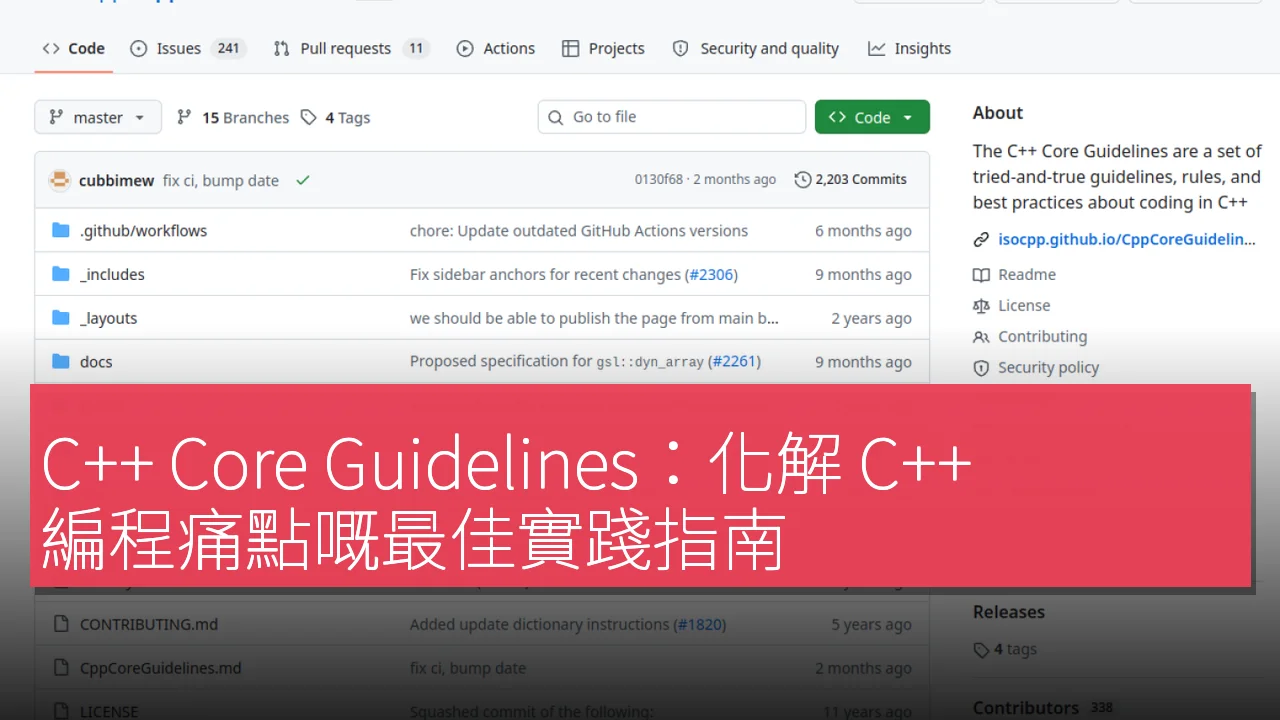Open the Security policy sidebar link
Image resolution: width=1280 pixels, height=720 pixels.
pos(1048,367)
